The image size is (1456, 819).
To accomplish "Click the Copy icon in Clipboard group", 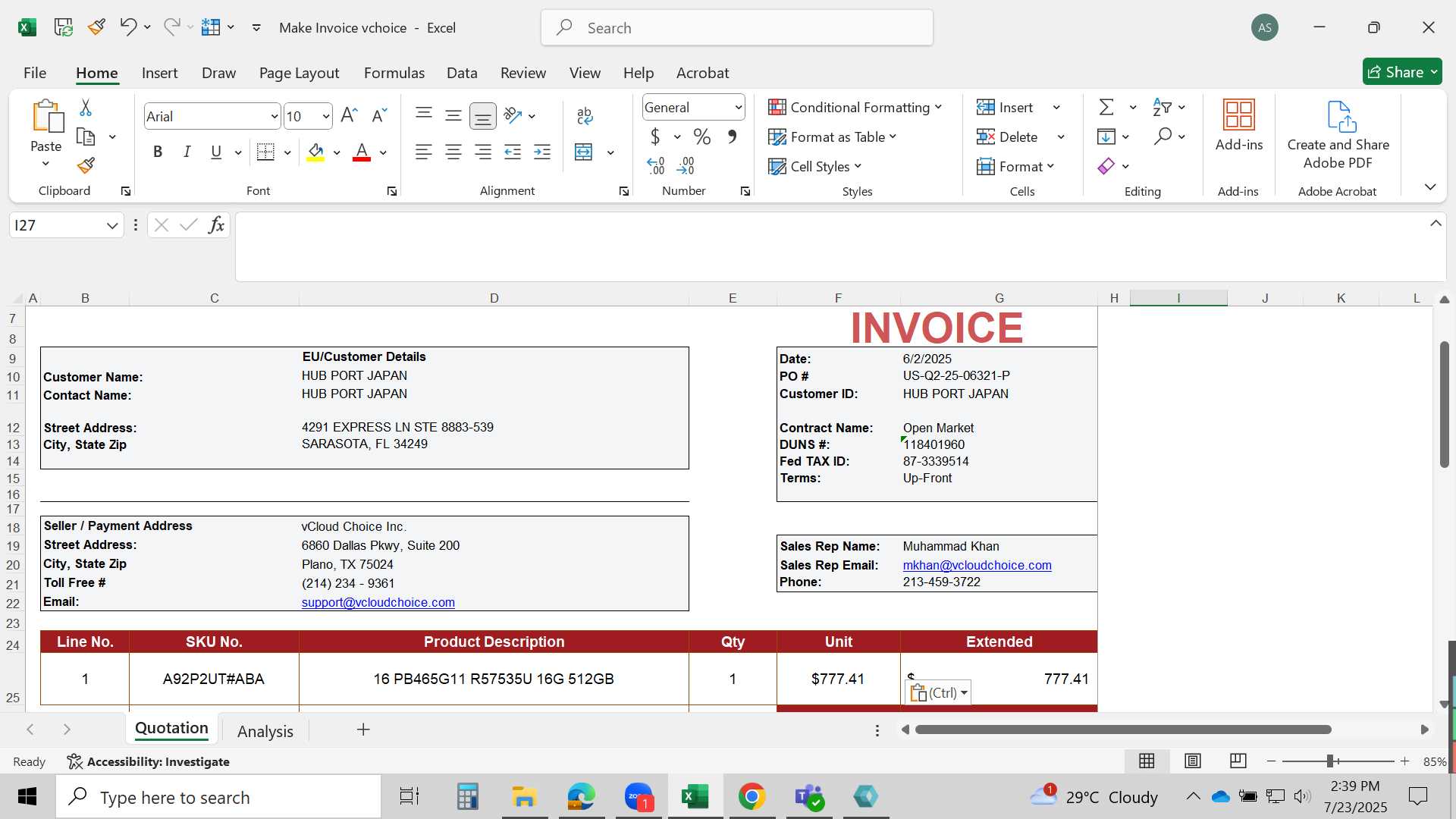I will (86, 137).
